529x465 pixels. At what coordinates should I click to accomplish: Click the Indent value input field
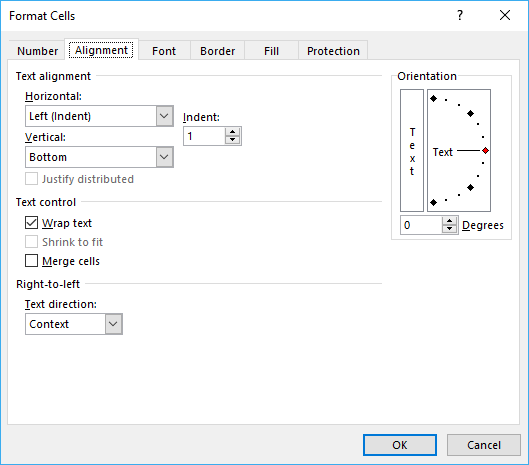pos(204,136)
